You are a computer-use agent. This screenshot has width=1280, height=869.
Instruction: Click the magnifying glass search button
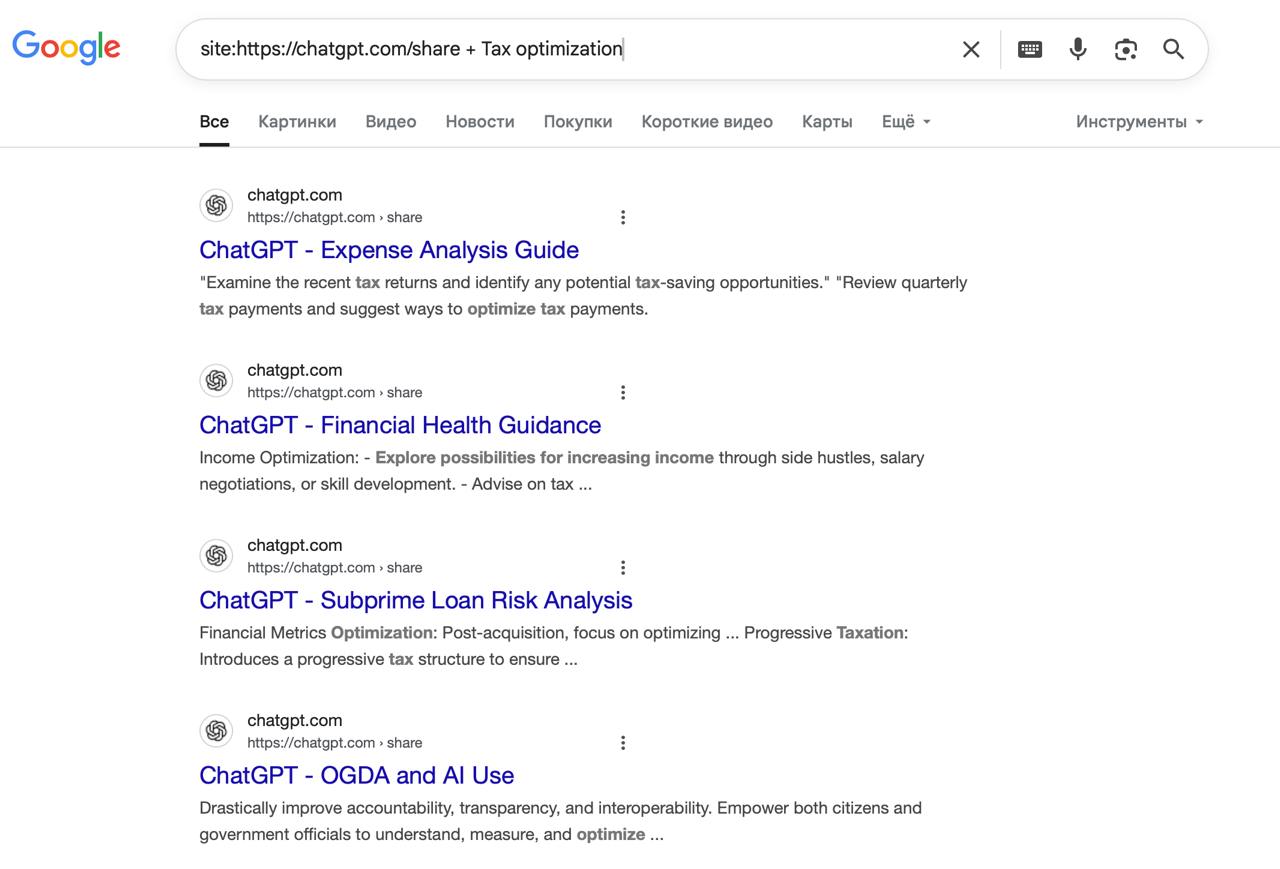pyautogui.click(x=1174, y=49)
